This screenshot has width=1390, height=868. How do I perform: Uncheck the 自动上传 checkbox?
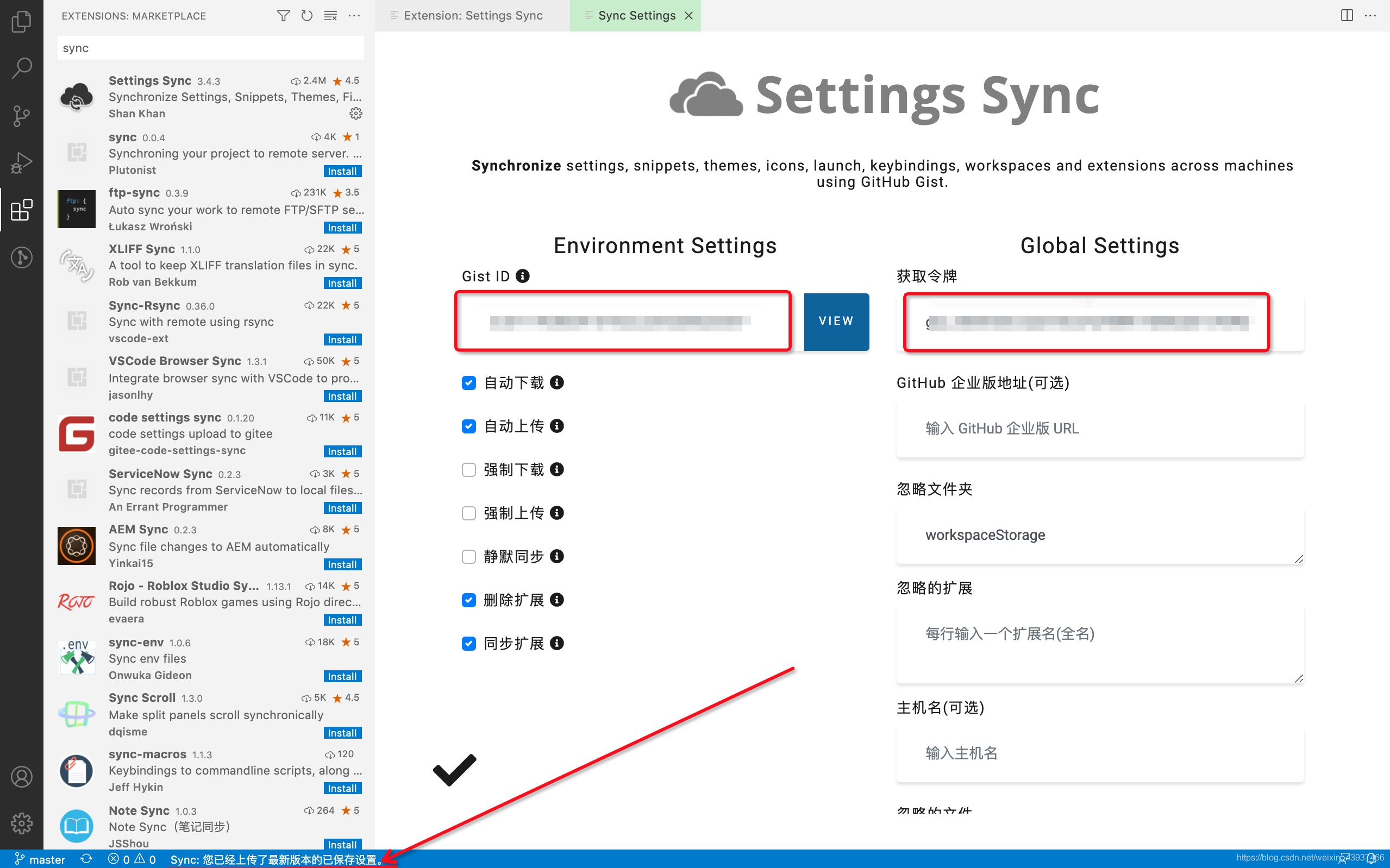pos(468,426)
